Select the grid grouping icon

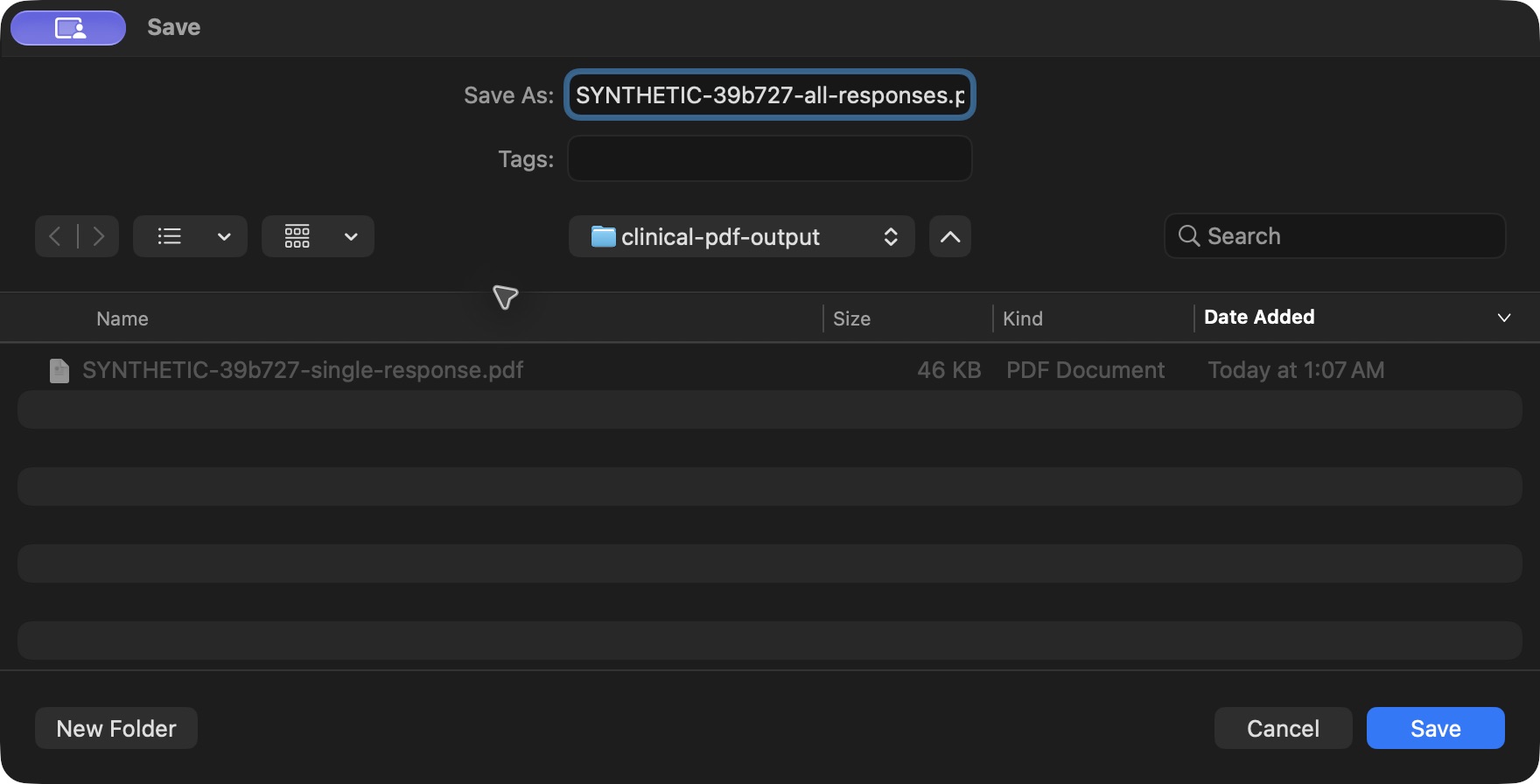[x=297, y=236]
